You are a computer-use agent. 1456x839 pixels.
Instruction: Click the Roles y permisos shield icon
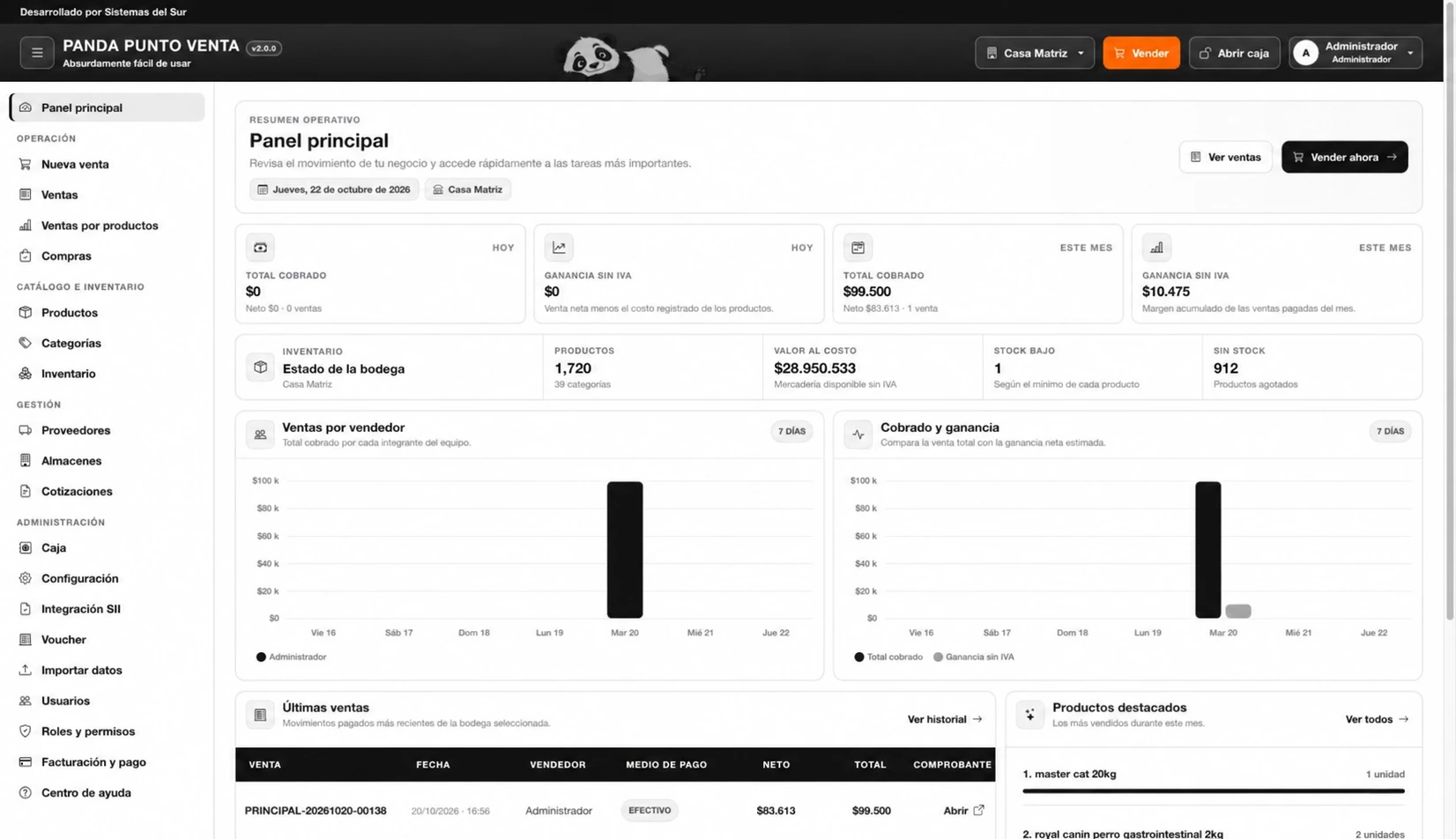[26, 731]
